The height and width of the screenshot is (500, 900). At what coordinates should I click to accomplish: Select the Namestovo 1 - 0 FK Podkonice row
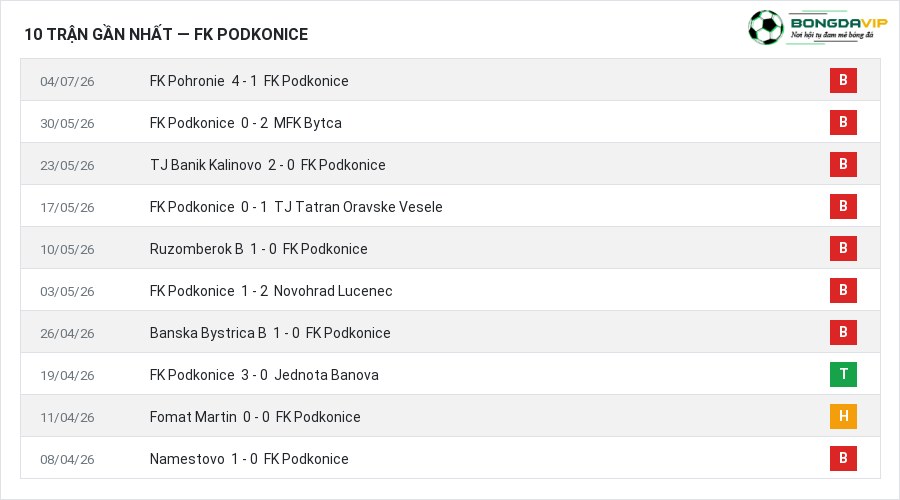click(451, 458)
